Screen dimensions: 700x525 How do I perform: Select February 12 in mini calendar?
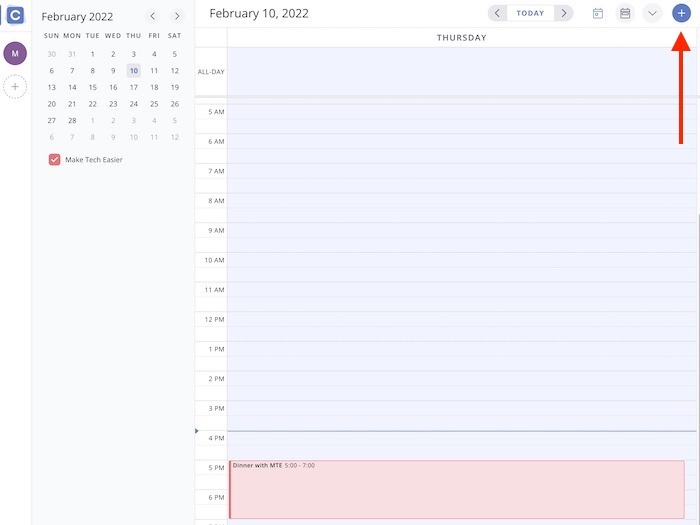point(175,71)
